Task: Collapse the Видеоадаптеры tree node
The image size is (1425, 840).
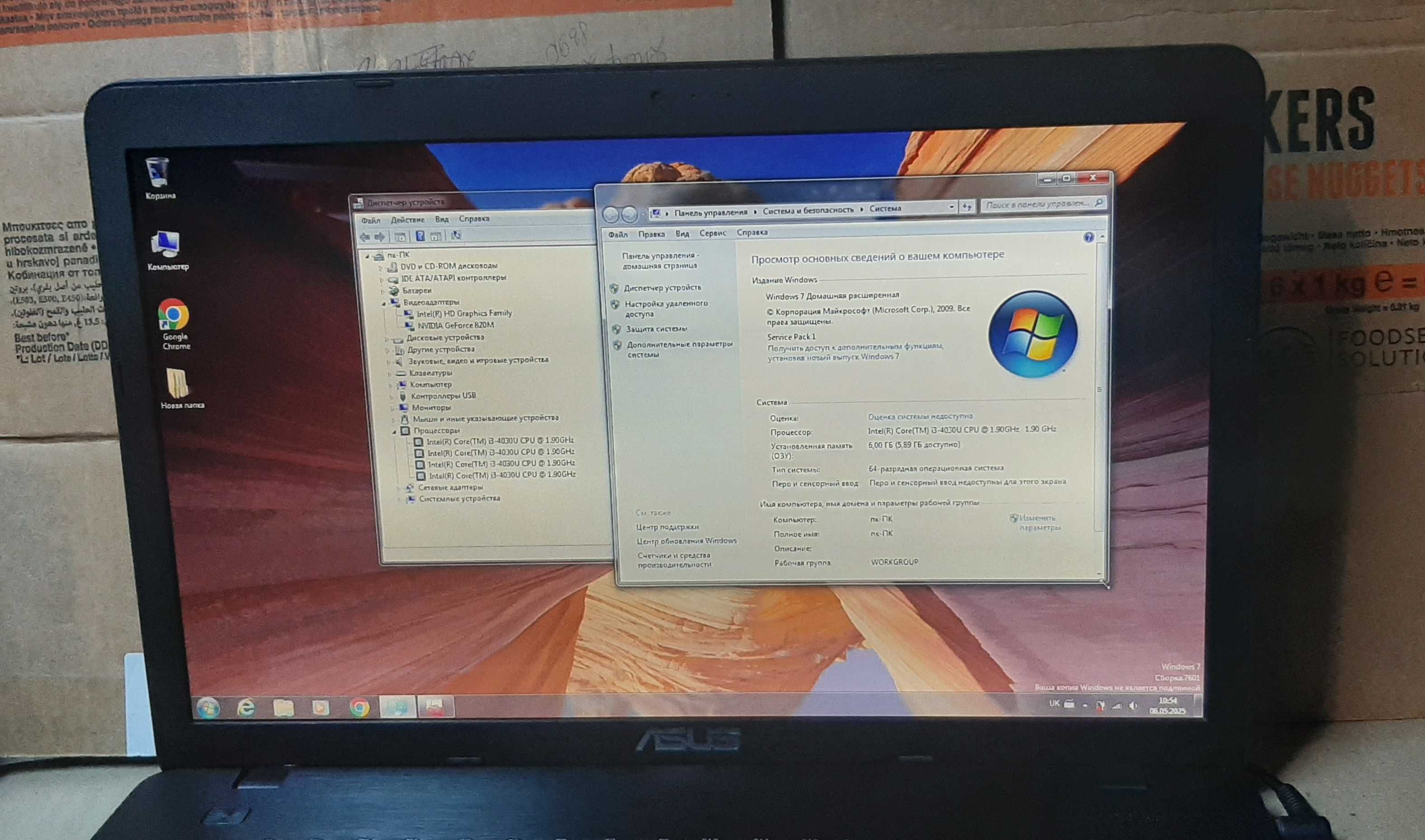Action: point(384,303)
